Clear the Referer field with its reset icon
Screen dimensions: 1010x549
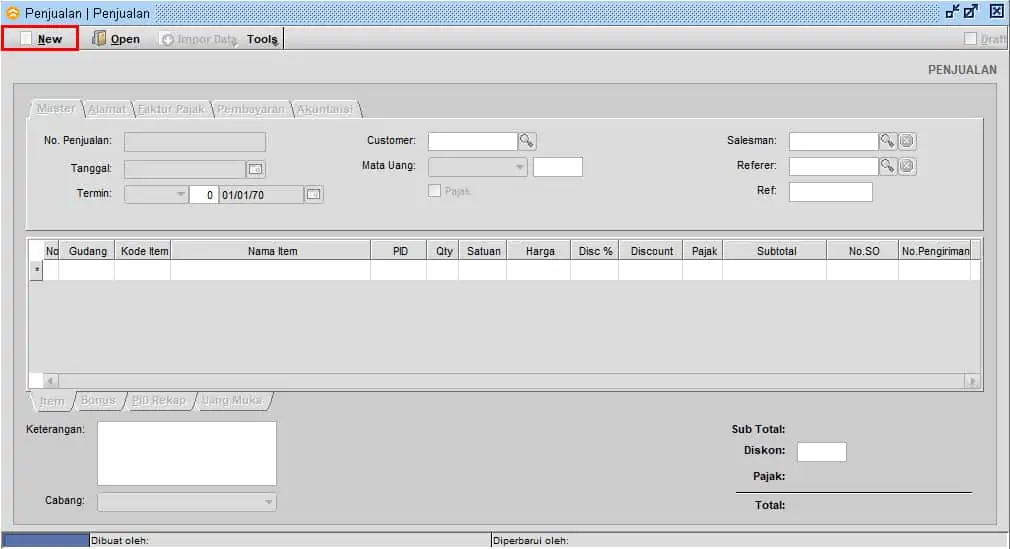907,166
